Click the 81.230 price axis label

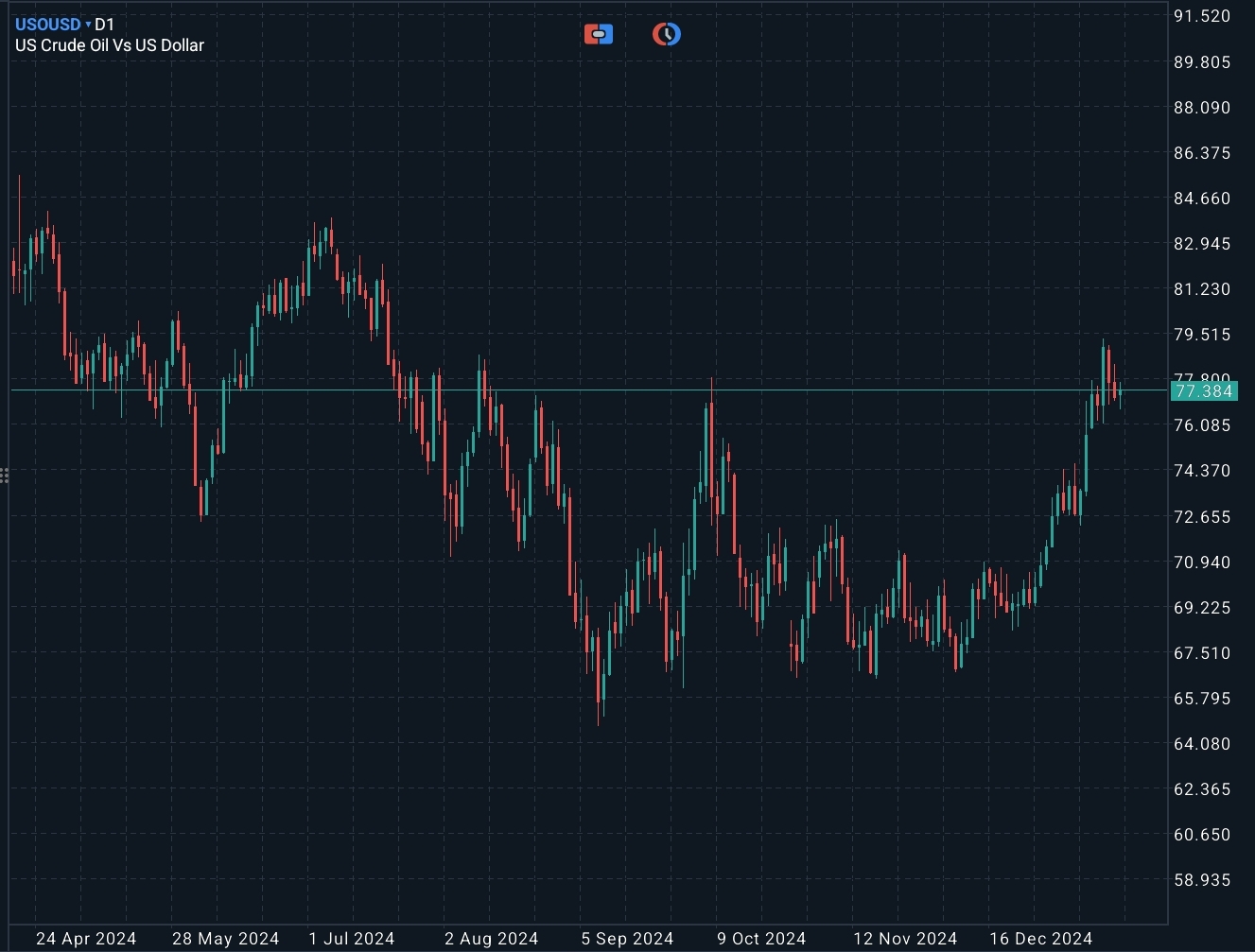pos(1202,289)
